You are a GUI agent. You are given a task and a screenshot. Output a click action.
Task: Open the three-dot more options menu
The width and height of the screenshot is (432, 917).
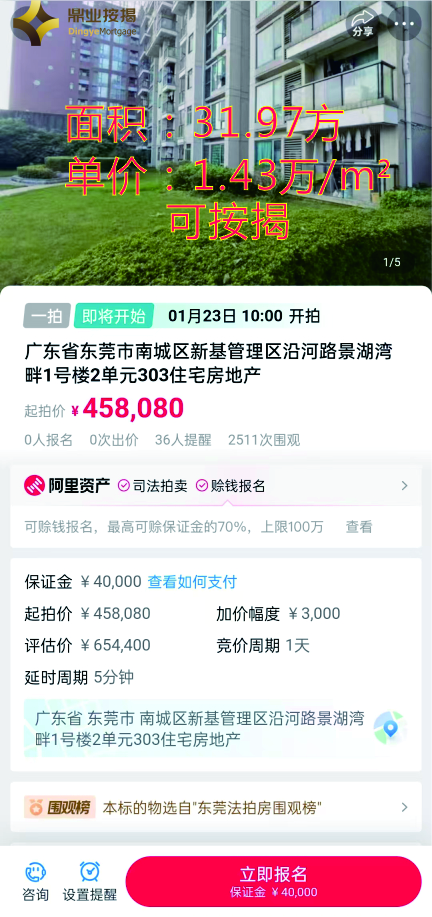click(x=404, y=24)
